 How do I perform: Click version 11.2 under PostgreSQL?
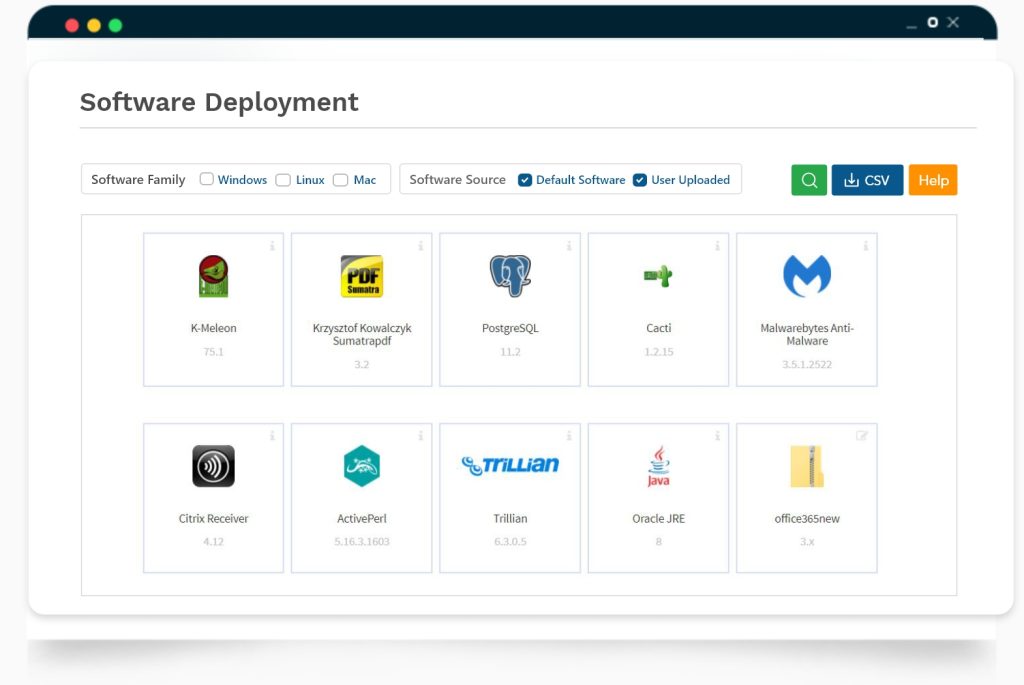[510, 352]
